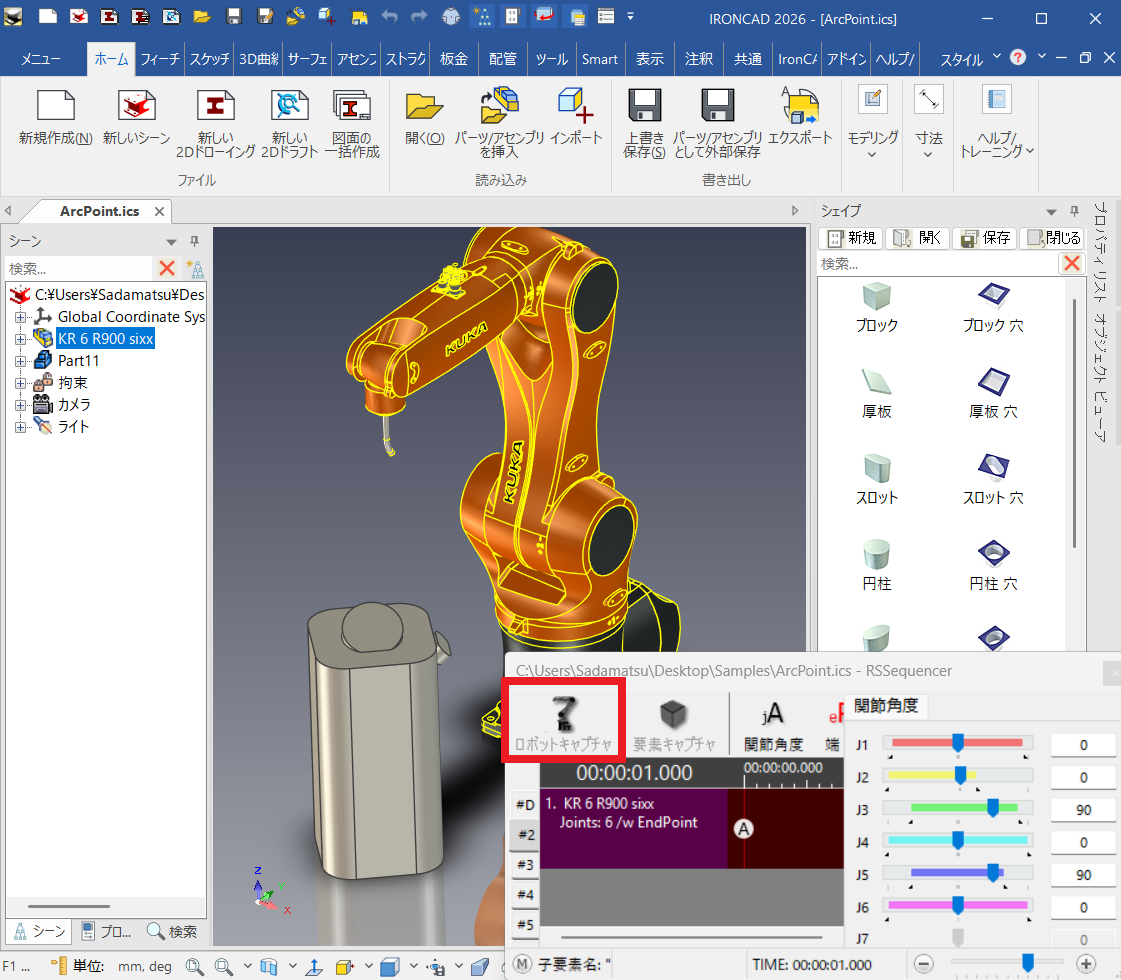This screenshot has width=1121, height=980.
Task: Open the モデリング dropdown
Action: [872, 122]
